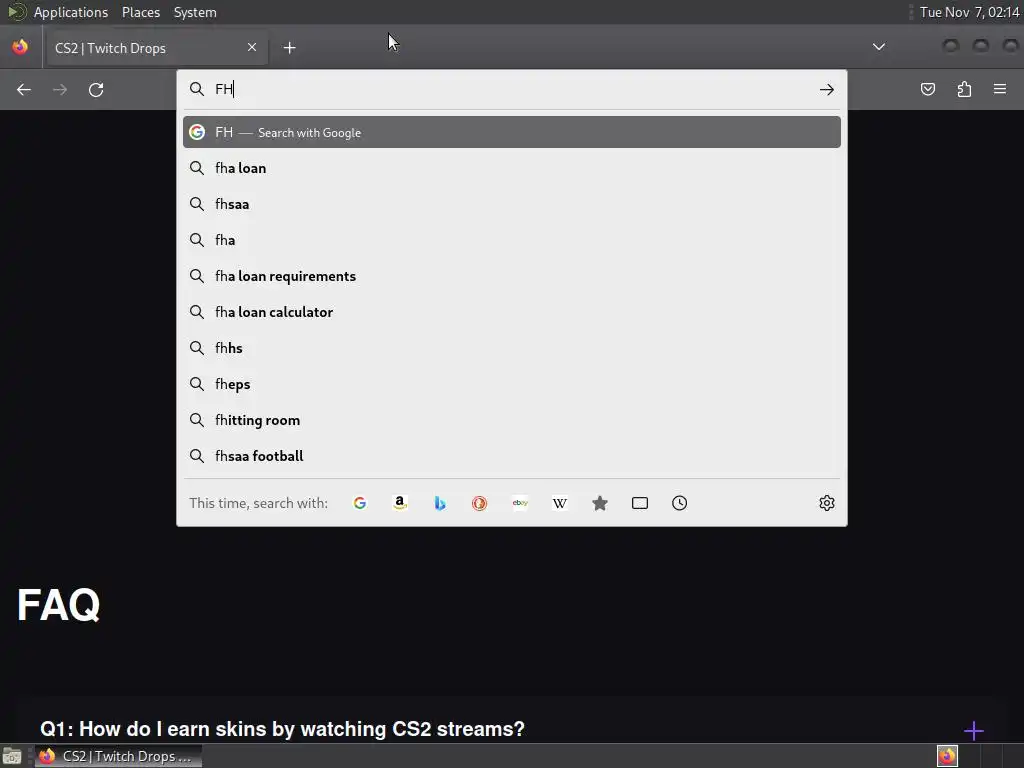The height and width of the screenshot is (768, 1024).
Task: Search within Bookmarks star icon
Action: (x=600, y=503)
